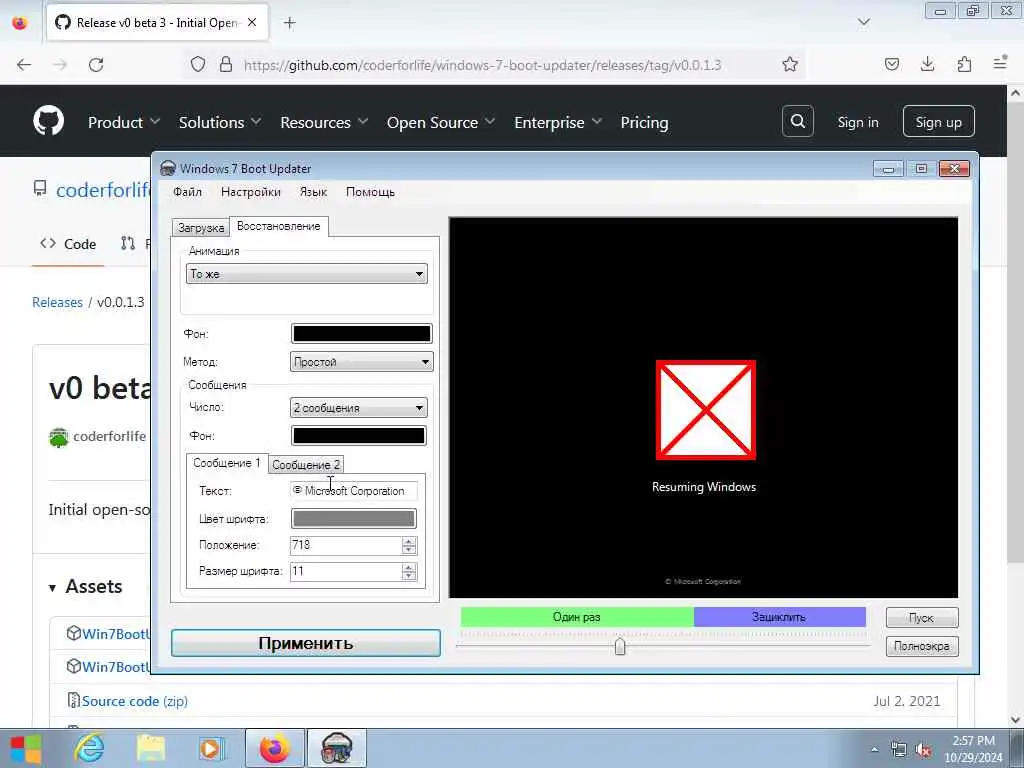Click the Sign up button
Viewport: 1024px width, 768px height.
point(938,121)
